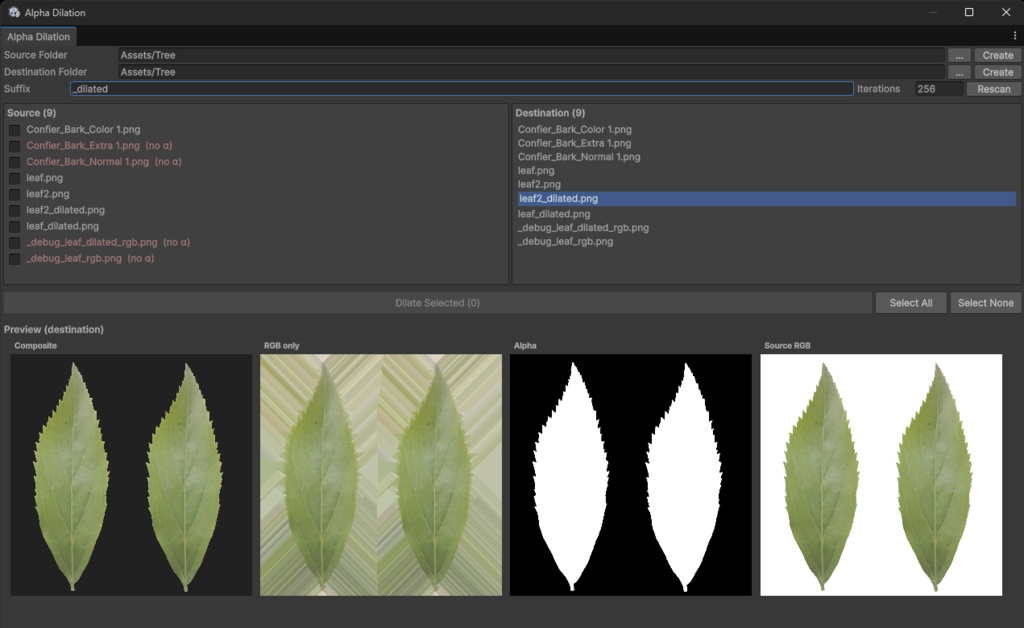
Task: Click the Dilate Selected (0) button
Action: pos(438,303)
